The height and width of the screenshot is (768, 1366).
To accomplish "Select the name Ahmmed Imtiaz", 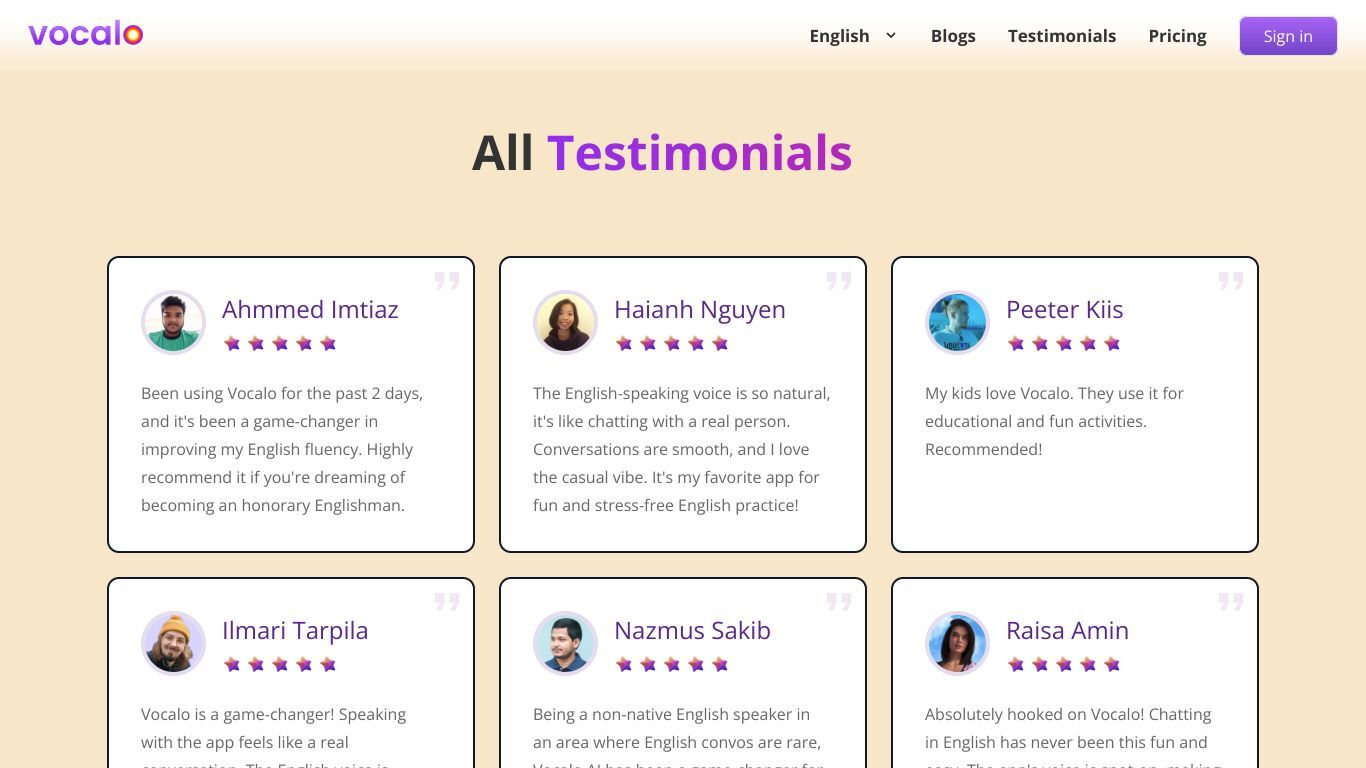I will point(310,309).
